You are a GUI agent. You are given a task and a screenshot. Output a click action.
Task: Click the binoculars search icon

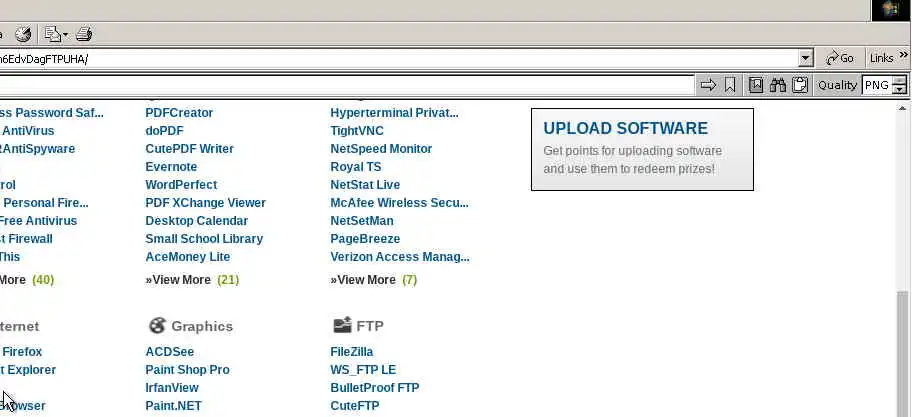point(778,85)
